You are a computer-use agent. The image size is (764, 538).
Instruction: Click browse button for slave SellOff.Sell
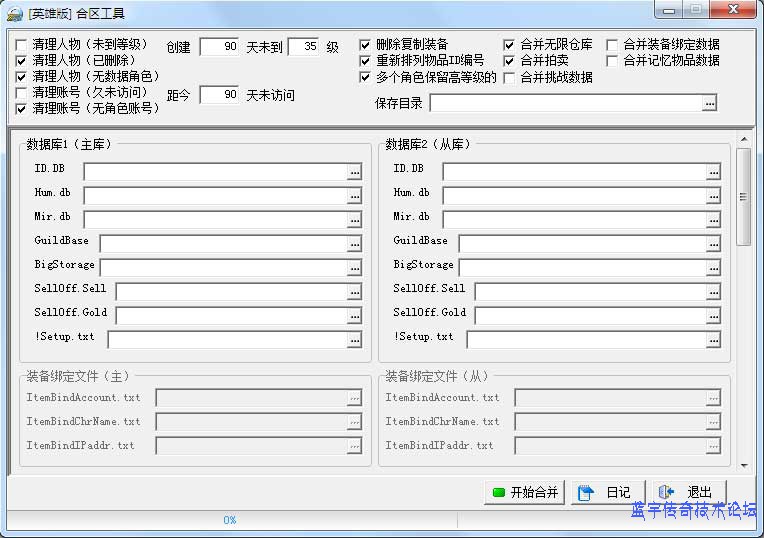click(x=712, y=291)
